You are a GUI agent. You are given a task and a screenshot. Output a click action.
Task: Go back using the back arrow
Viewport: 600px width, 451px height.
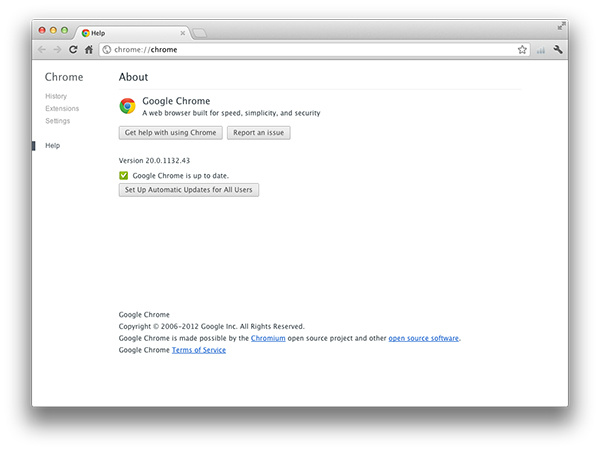(42, 50)
